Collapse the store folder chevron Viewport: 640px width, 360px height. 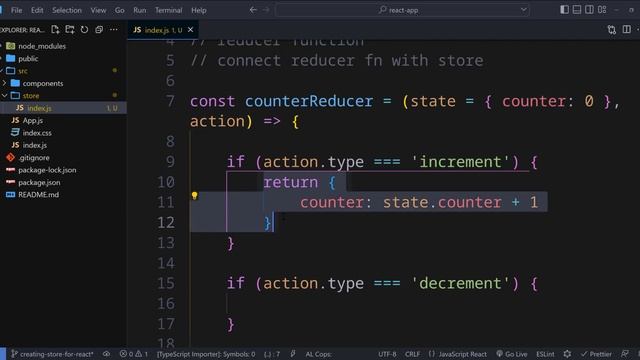click(x=4, y=96)
